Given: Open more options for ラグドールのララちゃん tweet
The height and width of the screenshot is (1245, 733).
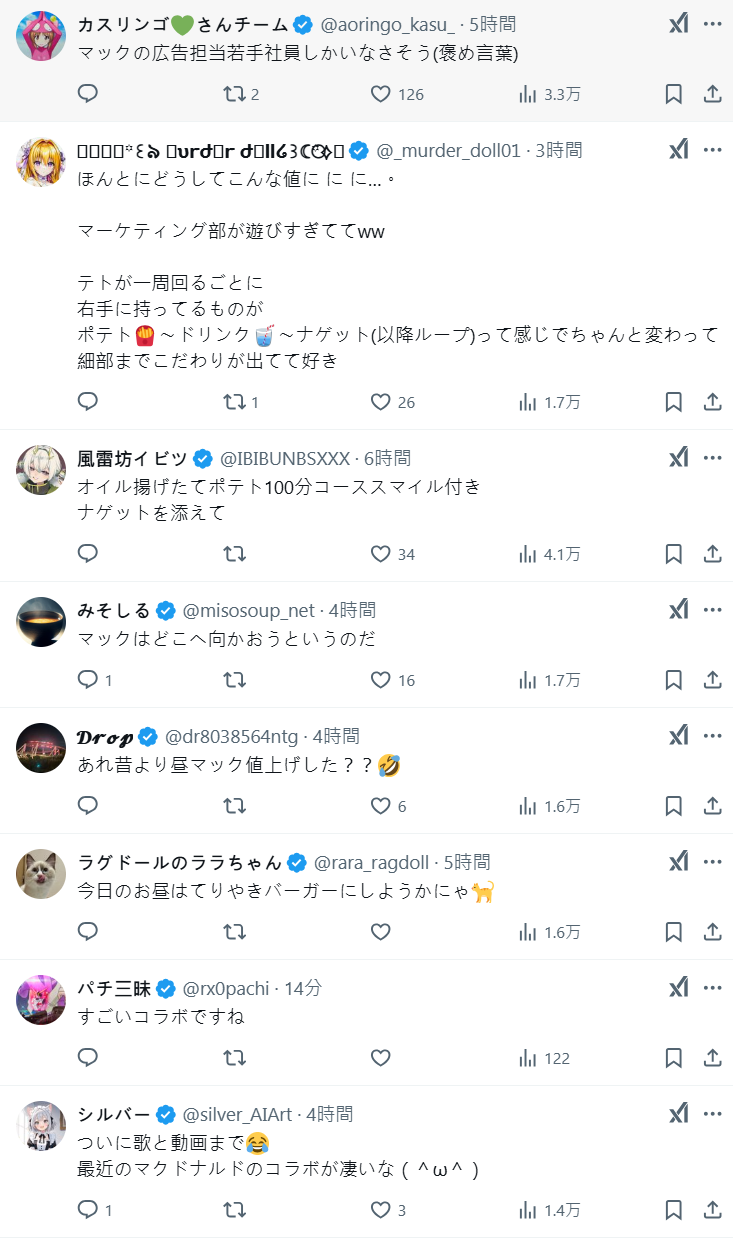Looking at the screenshot, I should [712, 862].
